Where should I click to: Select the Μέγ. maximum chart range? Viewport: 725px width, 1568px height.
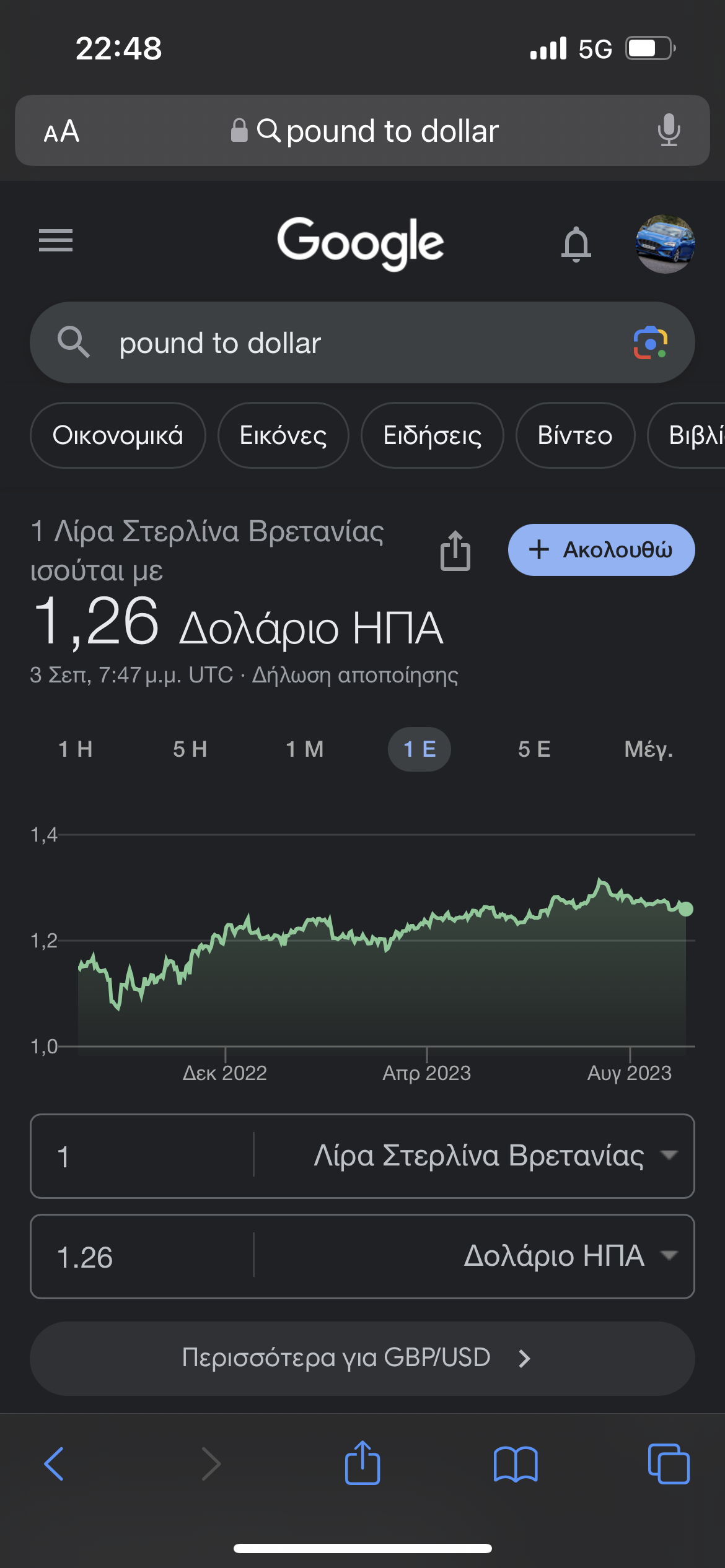(648, 749)
